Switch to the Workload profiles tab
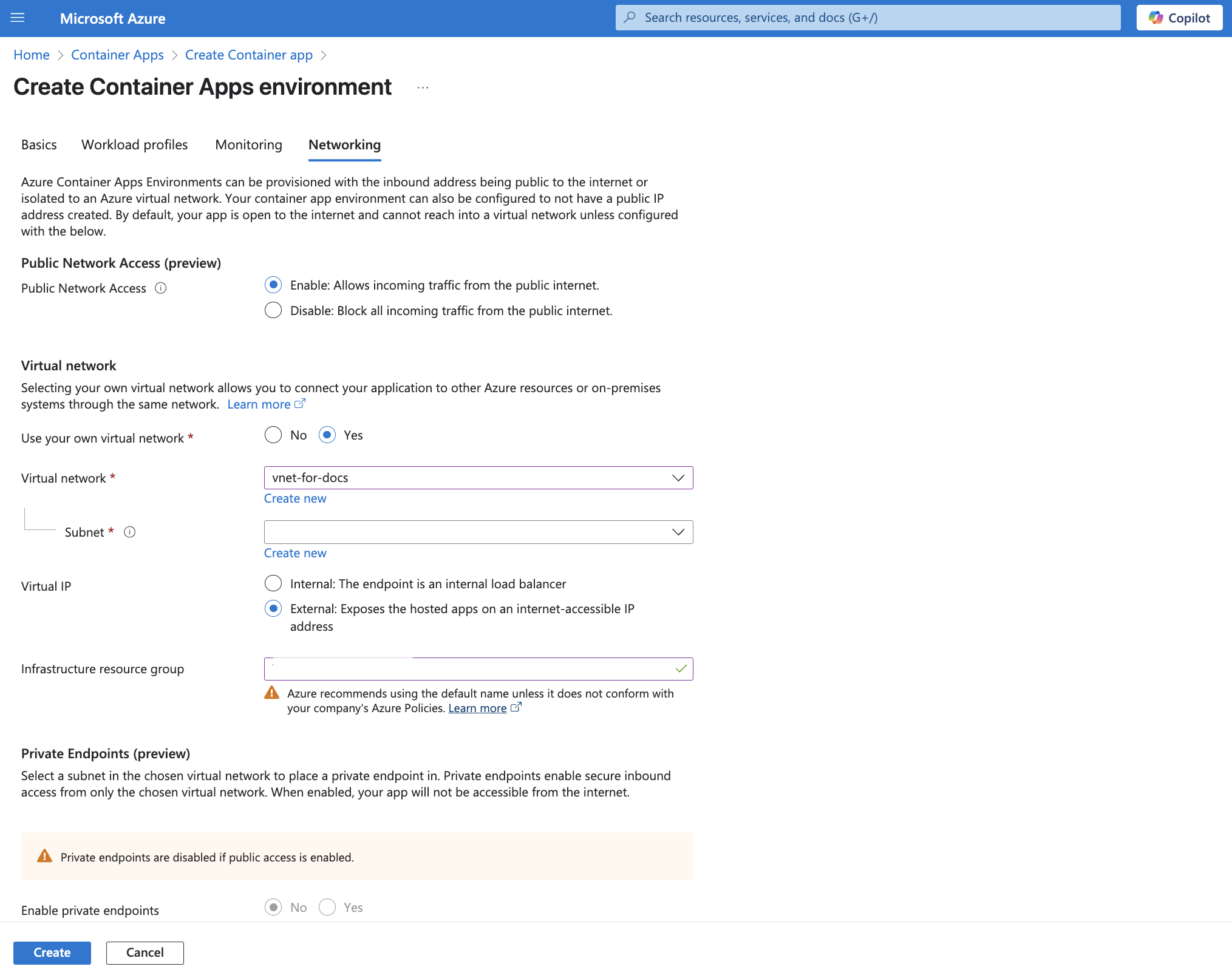The height and width of the screenshot is (975, 1232). click(x=134, y=144)
